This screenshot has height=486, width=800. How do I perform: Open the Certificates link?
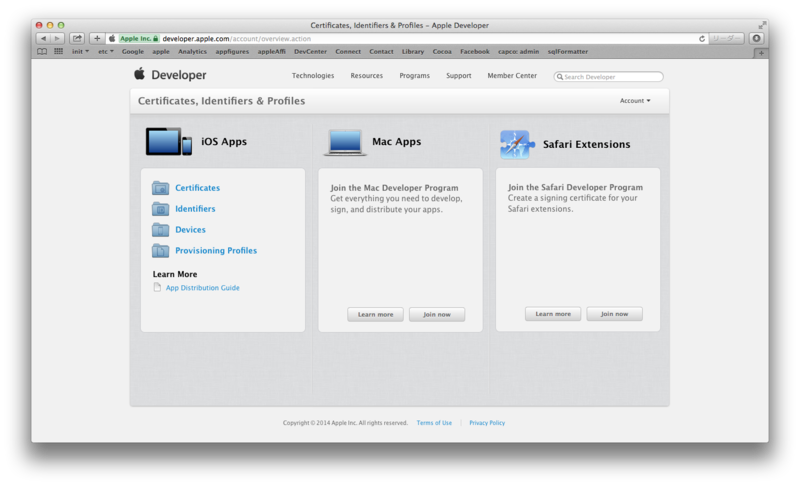(197, 188)
